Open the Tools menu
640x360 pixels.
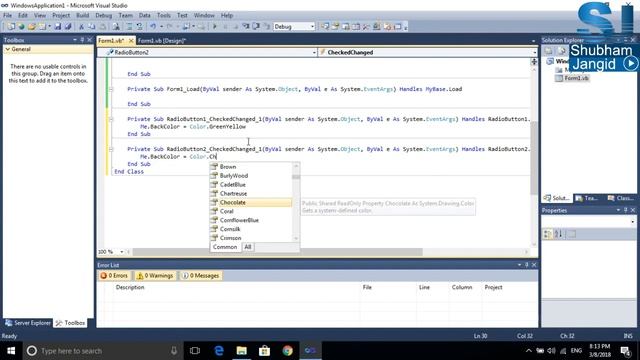(x=164, y=16)
